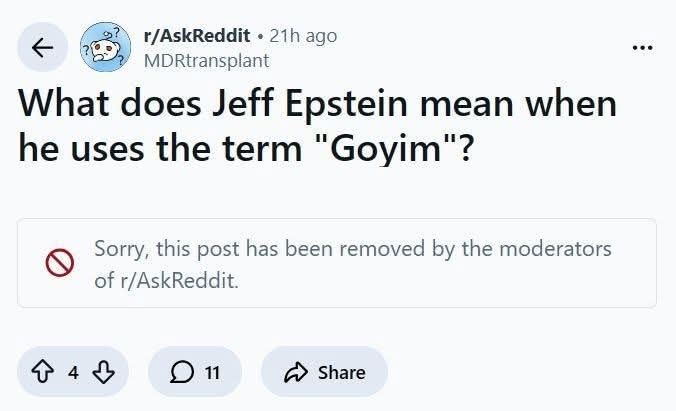Screen dimensions: 676x411
Task: Click the share arrow icon
Action: pyautogui.click(x=296, y=372)
